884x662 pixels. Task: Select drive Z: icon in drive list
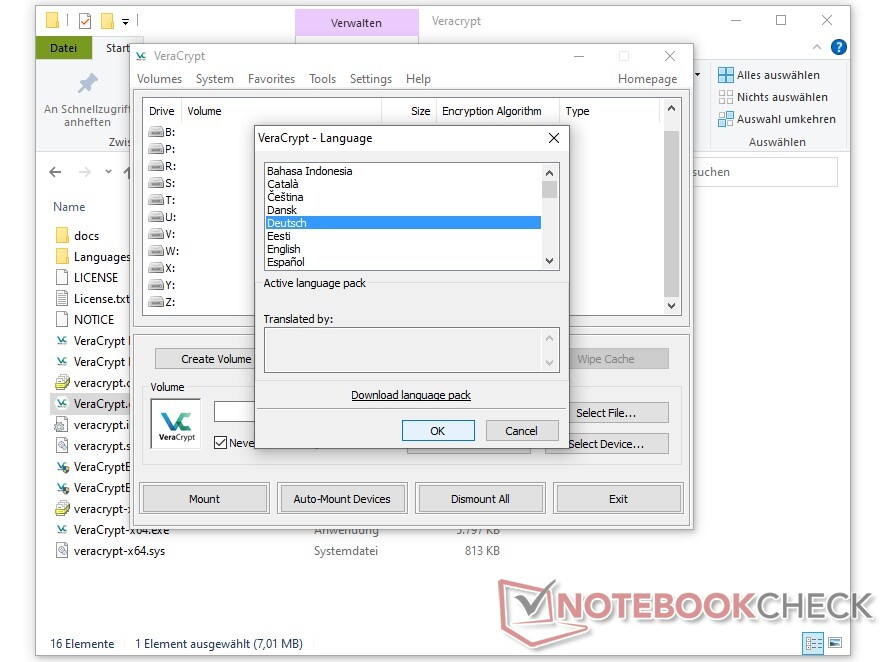(156, 302)
